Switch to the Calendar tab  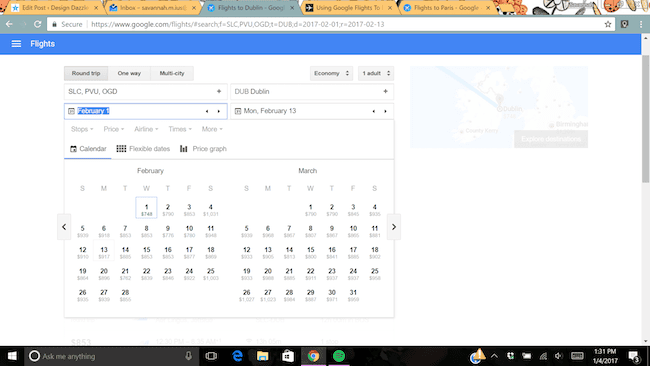coord(88,149)
